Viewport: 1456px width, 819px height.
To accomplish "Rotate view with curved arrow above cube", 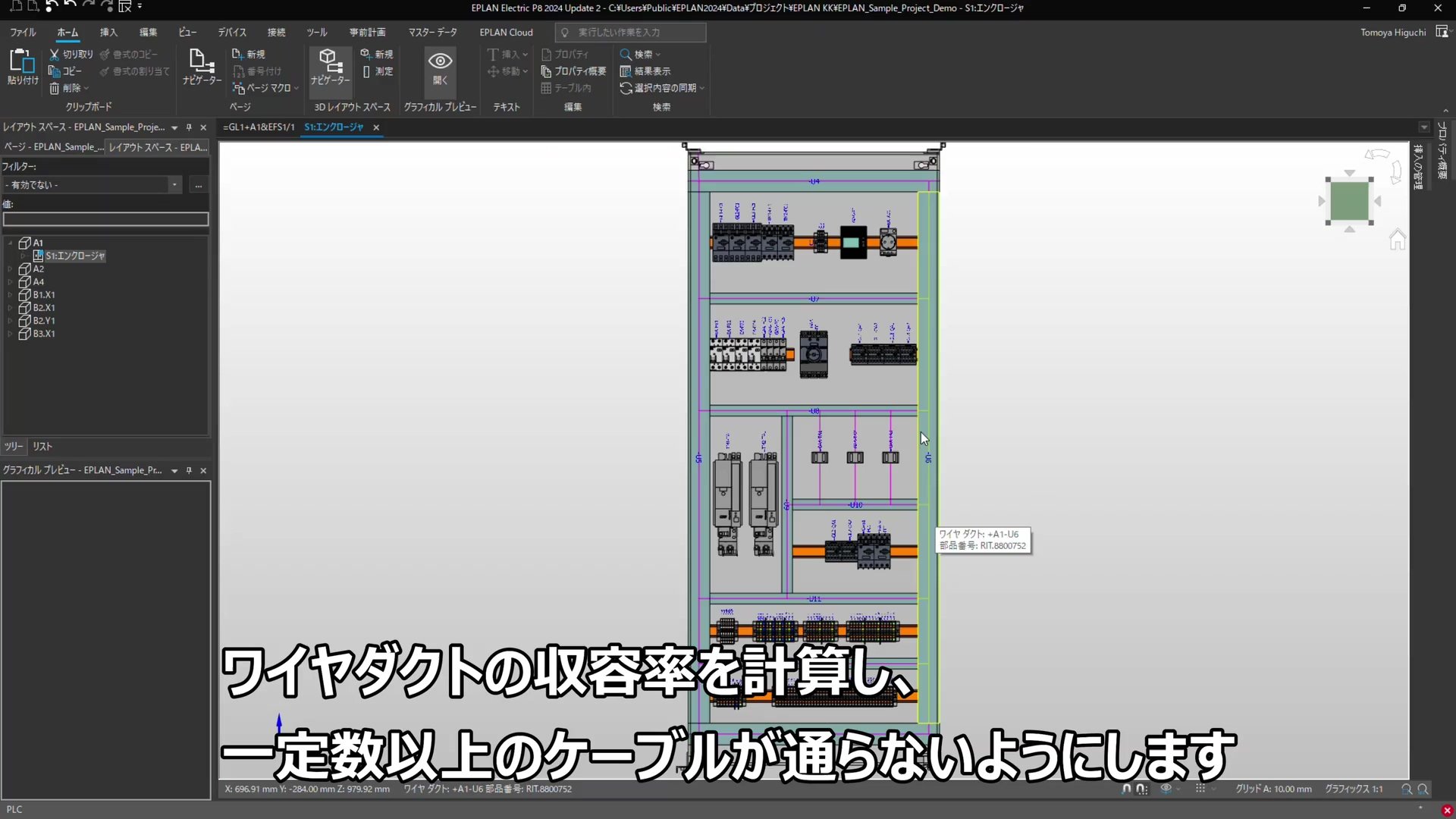I will (1376, 155).
